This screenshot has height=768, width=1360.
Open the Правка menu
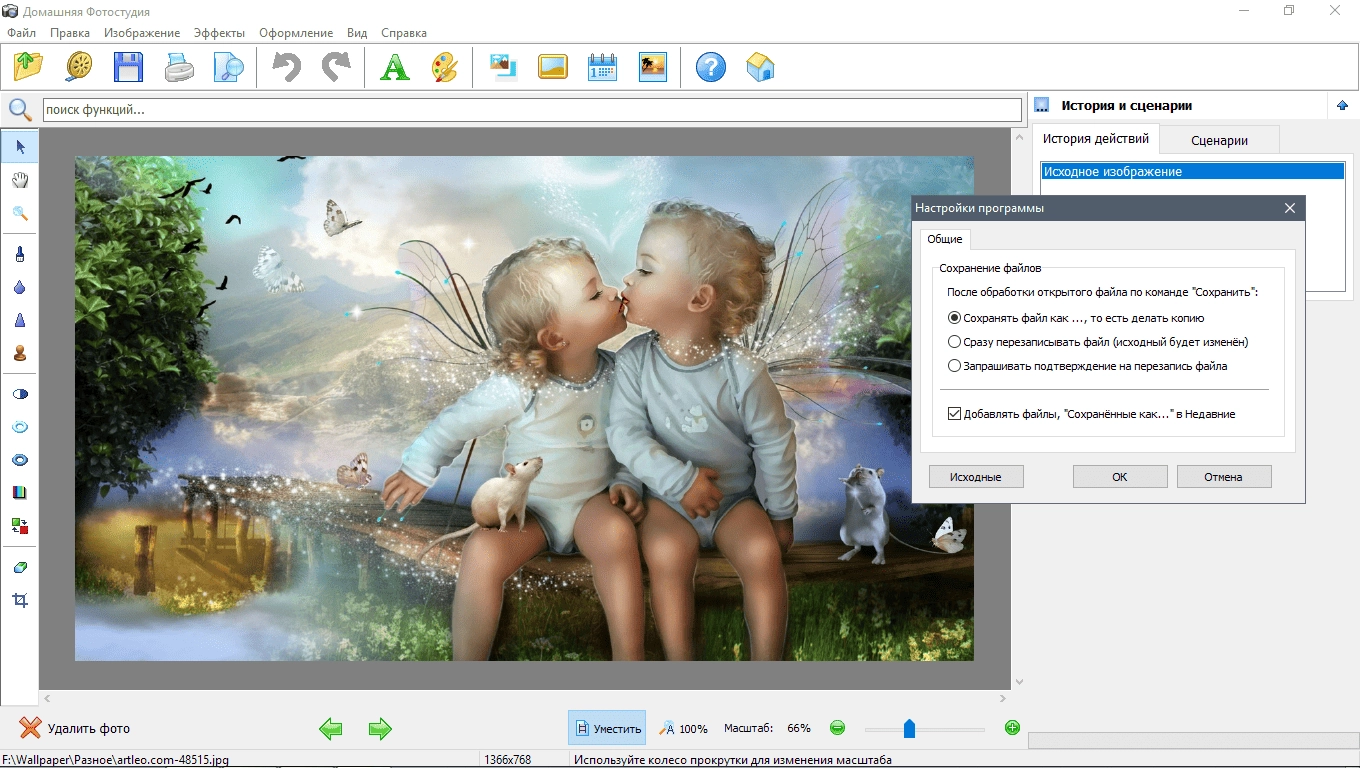point(70,33)
